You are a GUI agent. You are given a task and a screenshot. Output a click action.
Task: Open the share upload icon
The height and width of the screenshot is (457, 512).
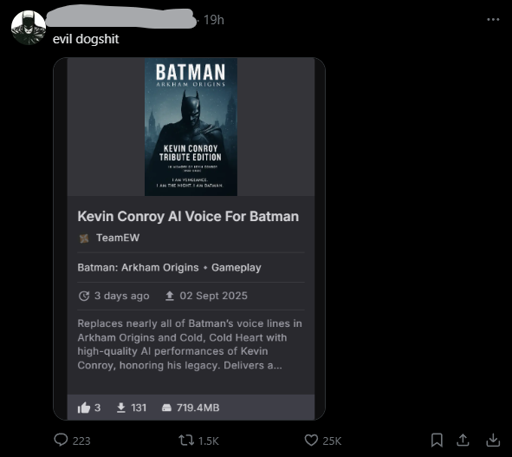point(463,440)
